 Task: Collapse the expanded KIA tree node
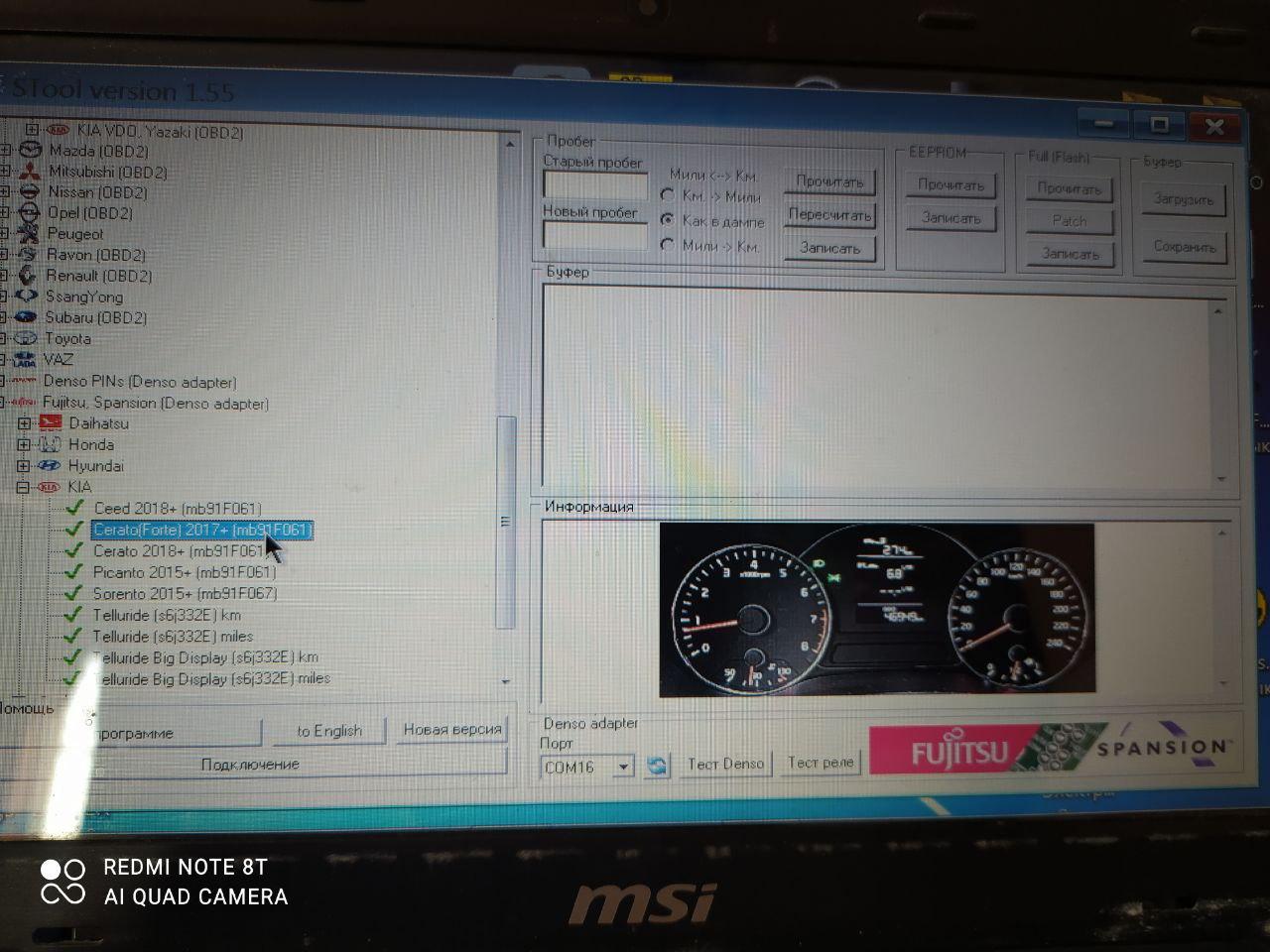(24, 487)
